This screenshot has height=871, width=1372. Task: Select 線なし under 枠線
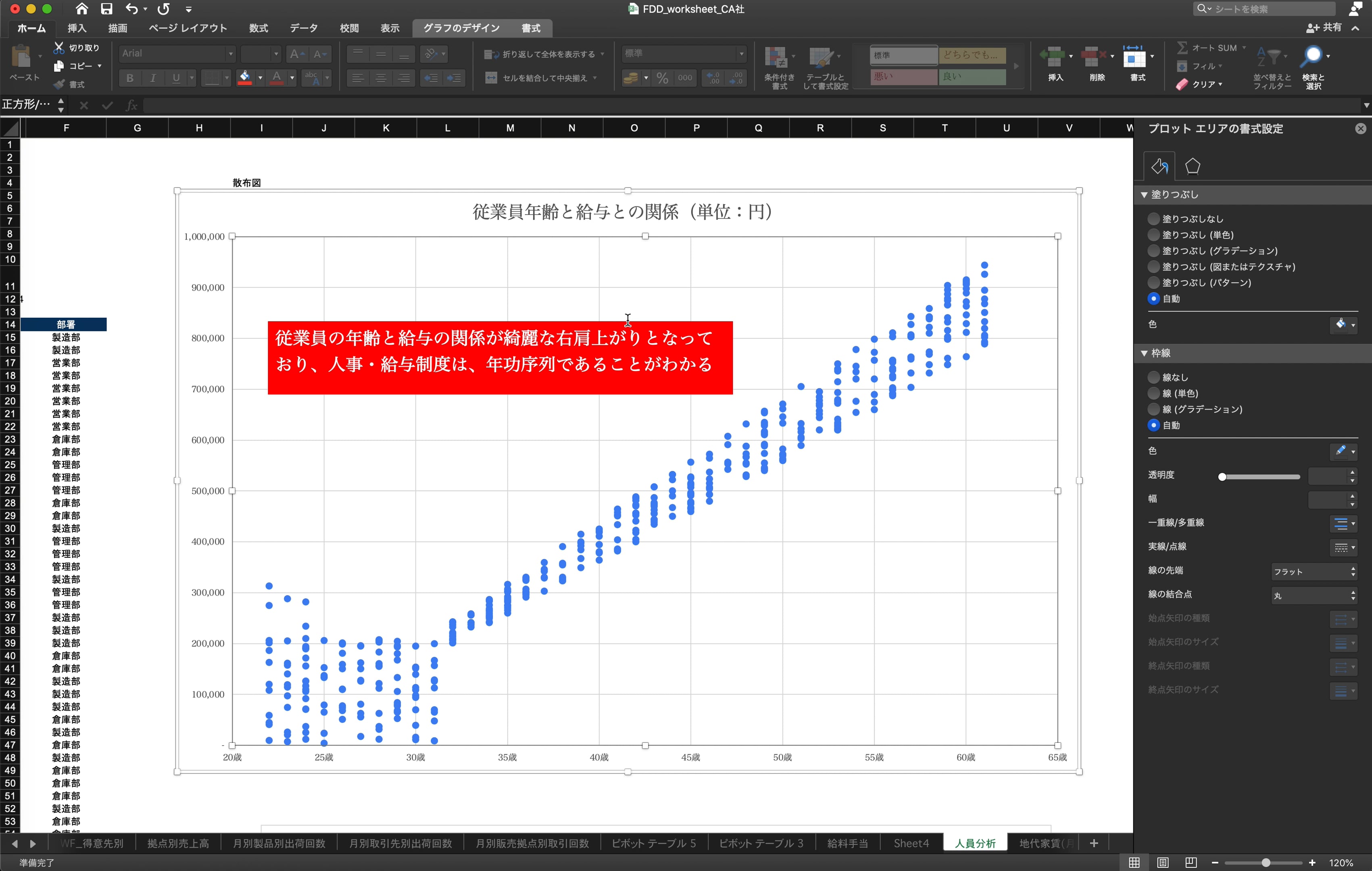(1153, 377)
